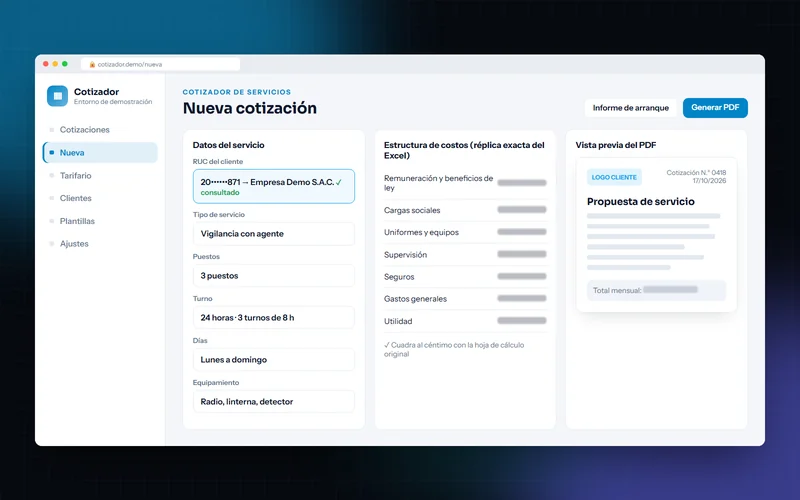The image size is (800, 500).
Task: Open the Turno field with 24 horas
Action: tap(273, 317)
